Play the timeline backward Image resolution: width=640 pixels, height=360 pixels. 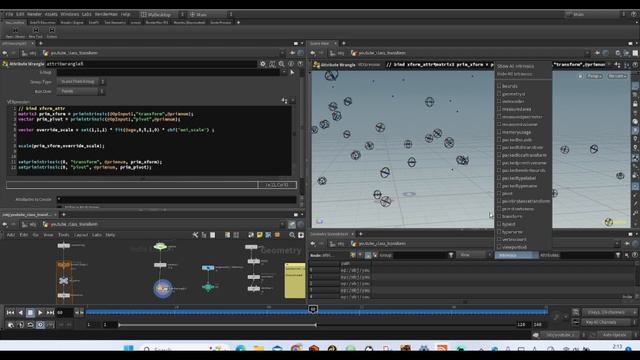pos(20,313)
